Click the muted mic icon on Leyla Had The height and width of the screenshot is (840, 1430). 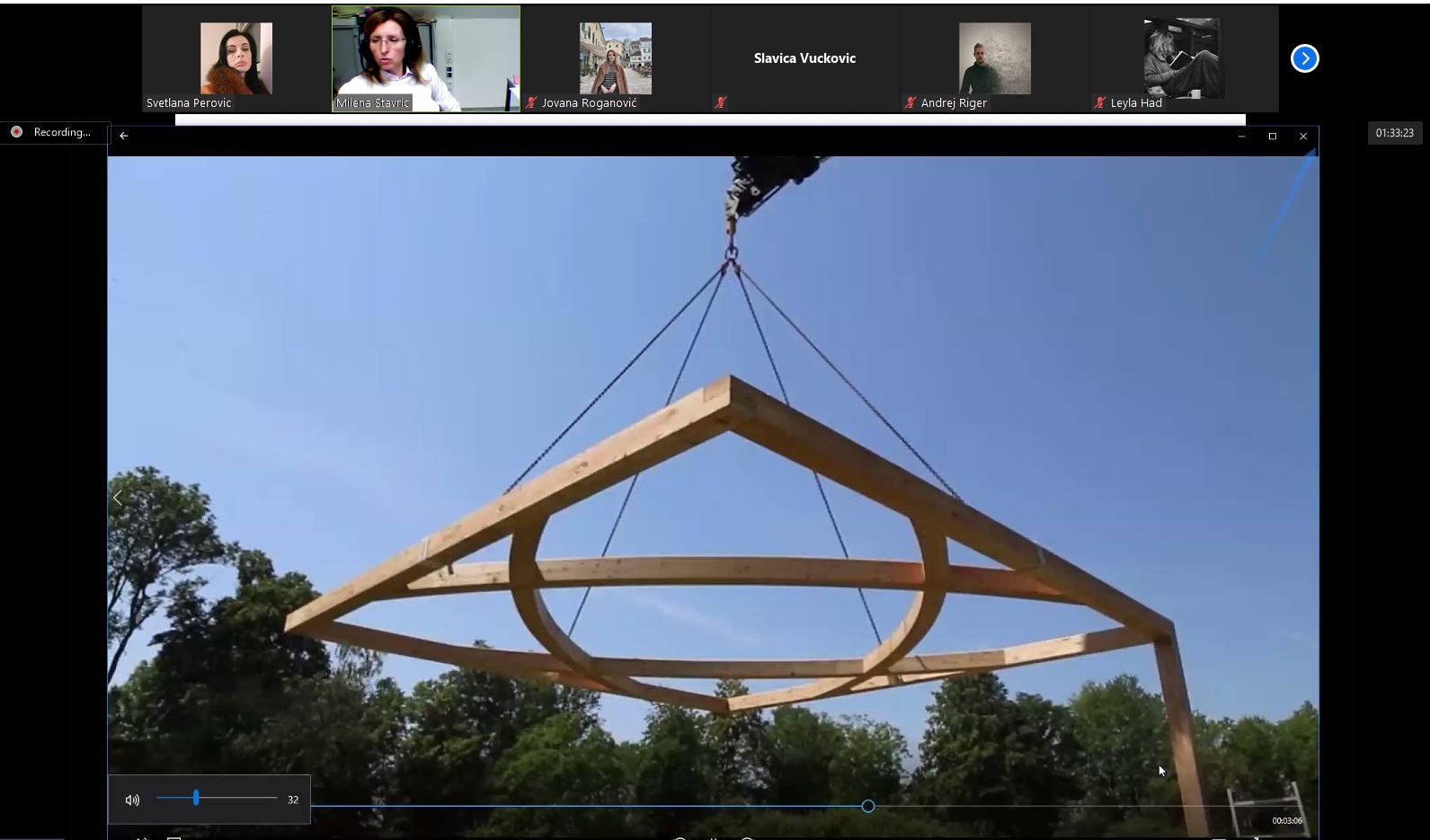point(1099,102)
